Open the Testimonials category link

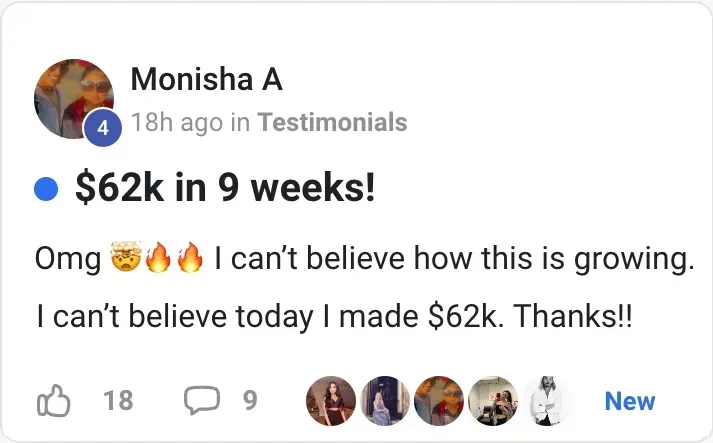click(x=332, y=123)
